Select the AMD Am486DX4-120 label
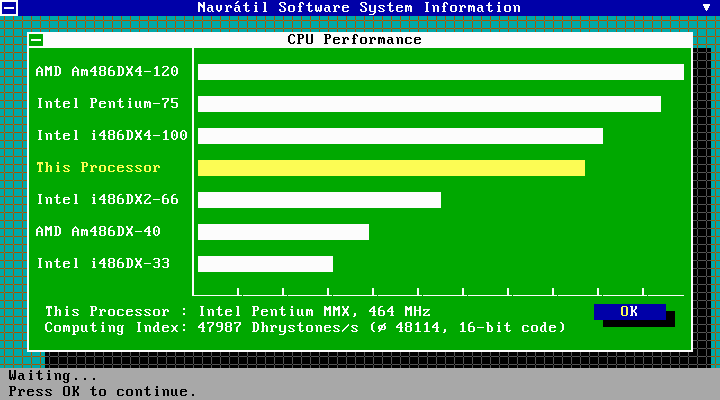Viewport: 720px width, 400px height. (107, 71)
